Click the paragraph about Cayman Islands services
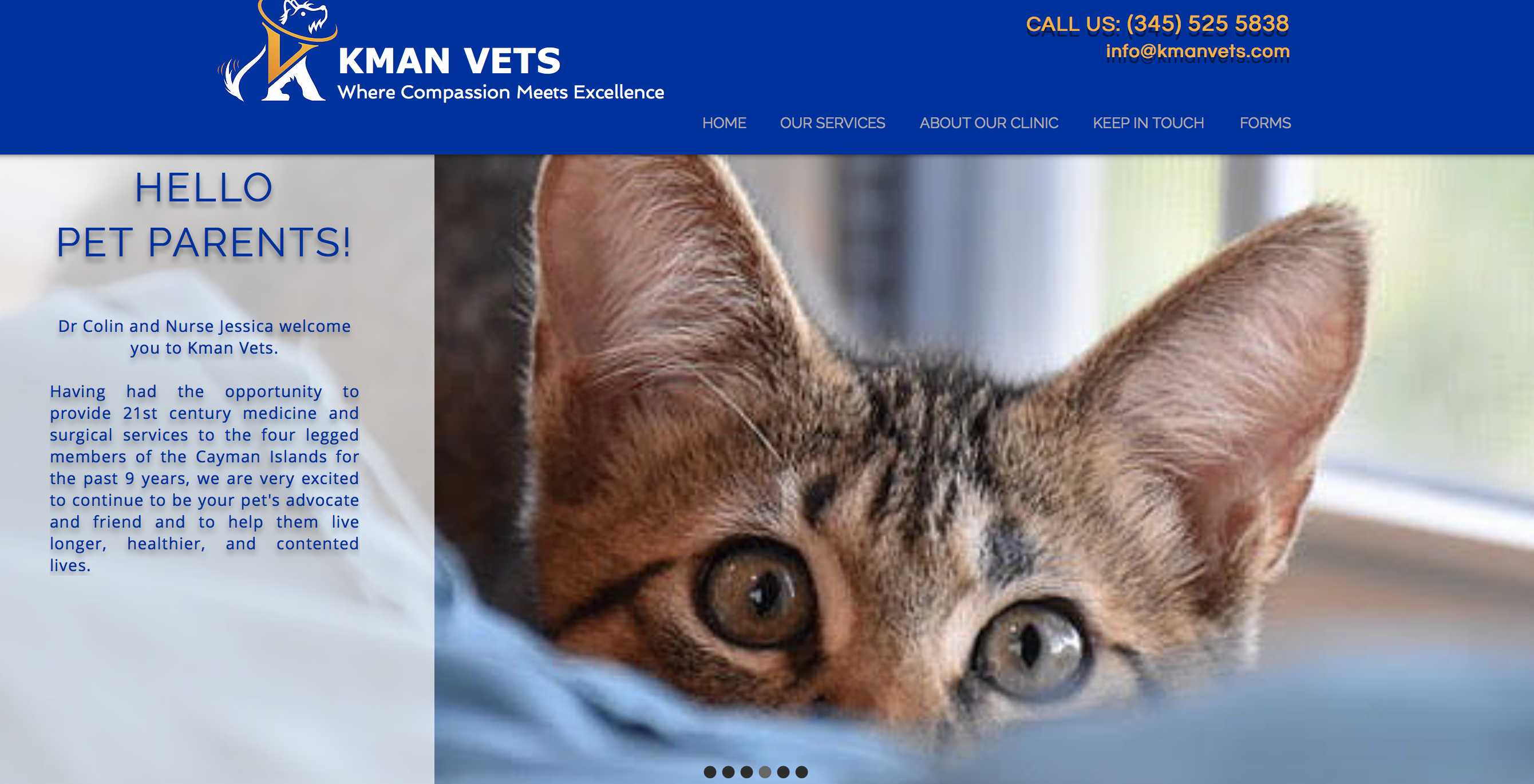Image resolution: width=1534 pixels, height=784 pixels. [204, 478]
